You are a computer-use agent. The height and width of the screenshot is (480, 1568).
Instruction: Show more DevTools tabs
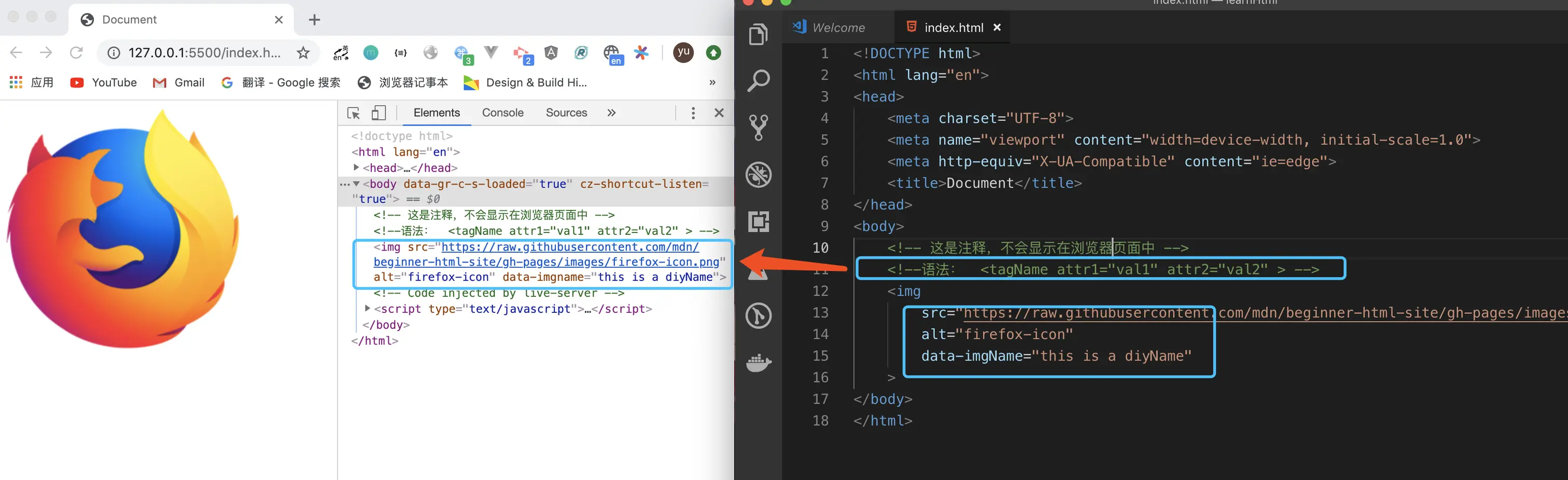pyautogui.click(x=611, y=113)
